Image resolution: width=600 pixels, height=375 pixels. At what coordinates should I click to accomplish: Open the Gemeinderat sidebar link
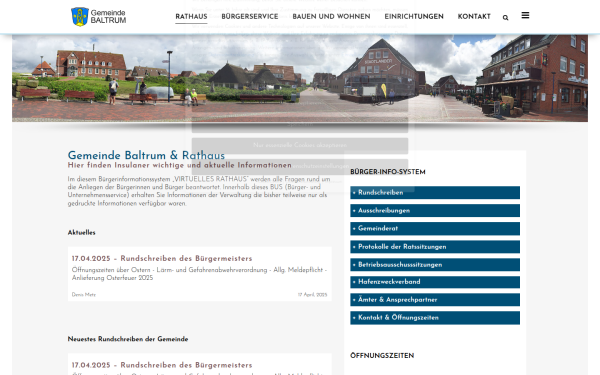pos(435,228)
